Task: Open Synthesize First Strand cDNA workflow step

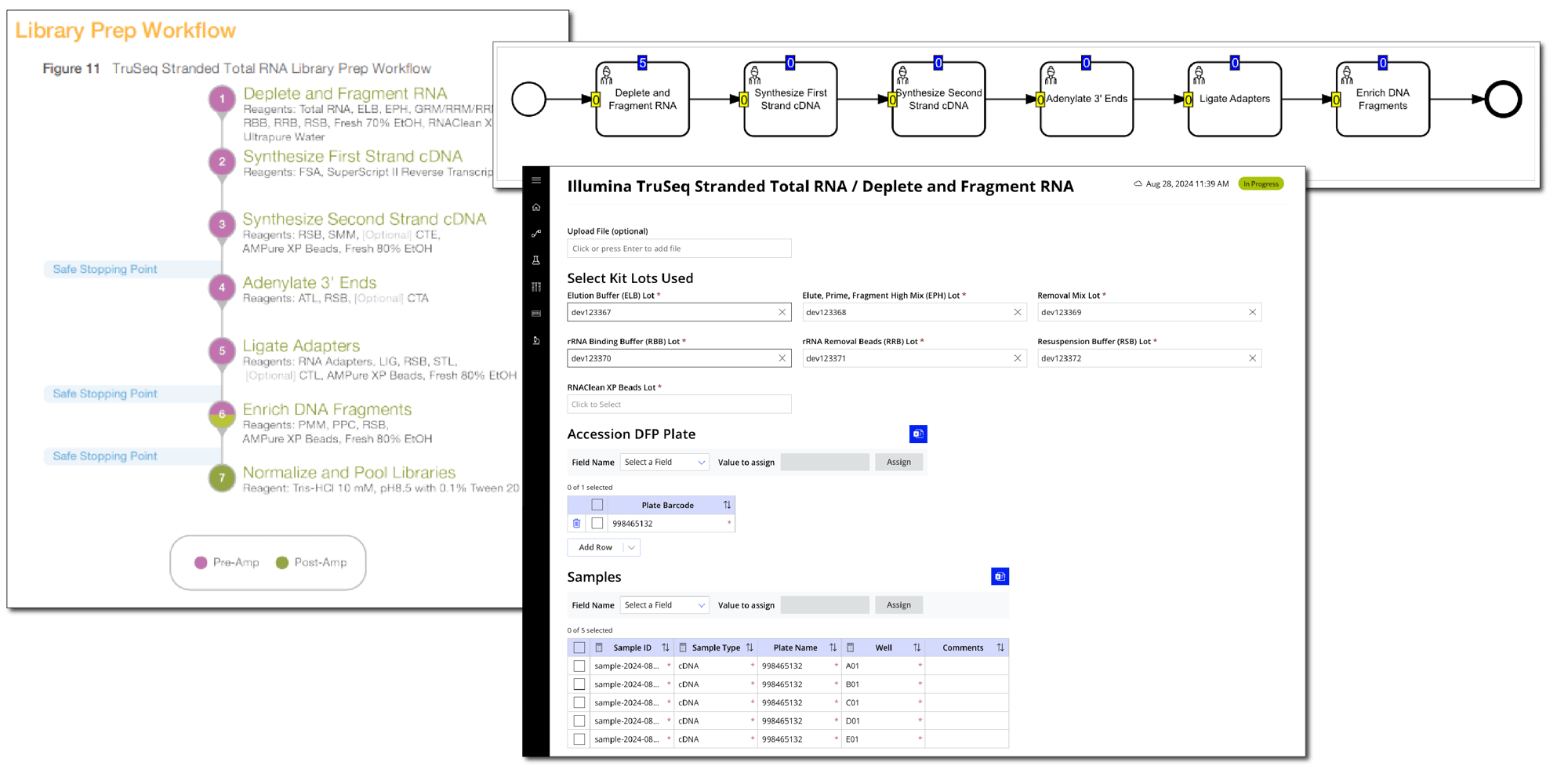Action: click(790, 100)
